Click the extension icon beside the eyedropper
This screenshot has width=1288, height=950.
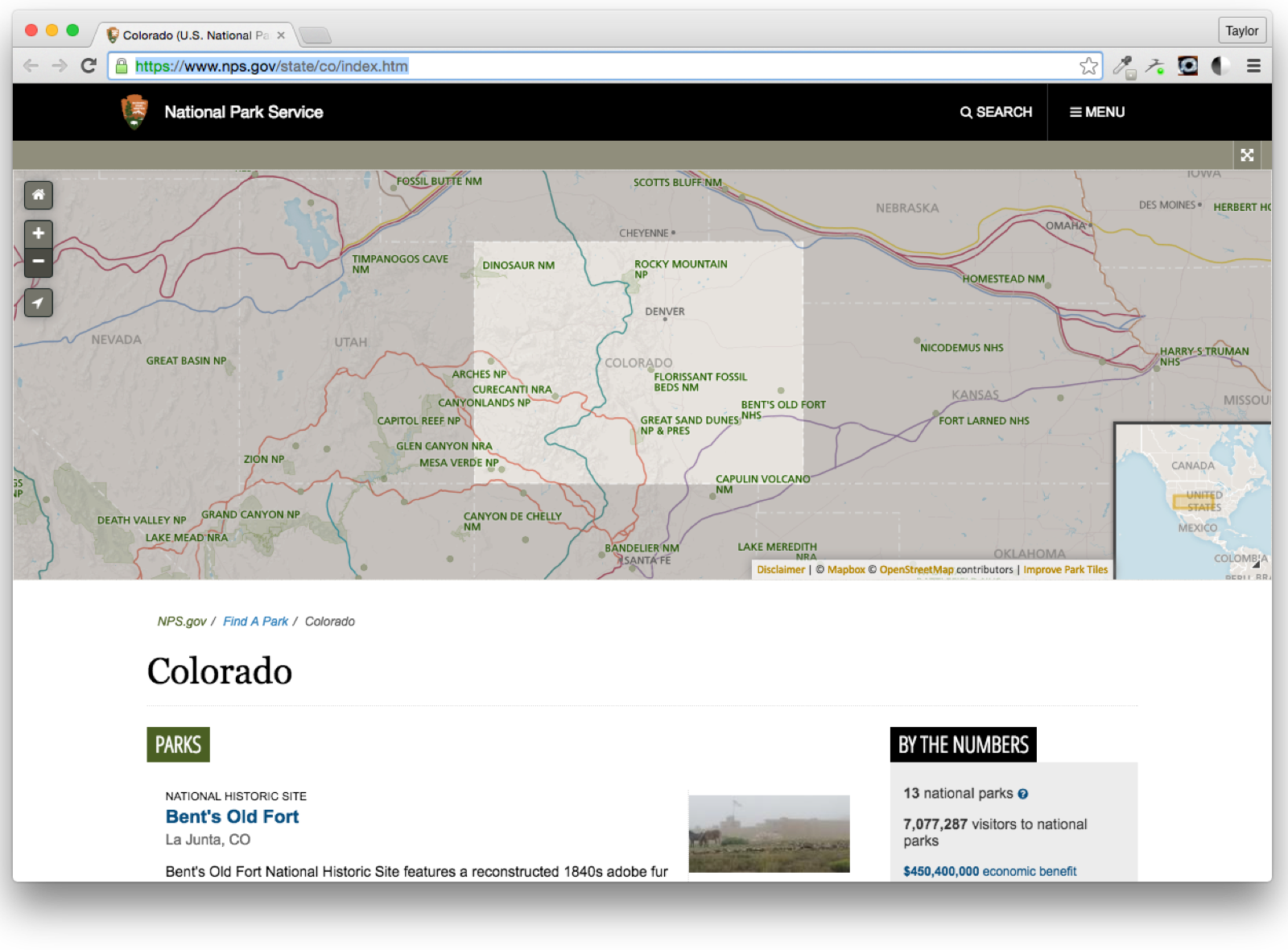point(1156,66)
